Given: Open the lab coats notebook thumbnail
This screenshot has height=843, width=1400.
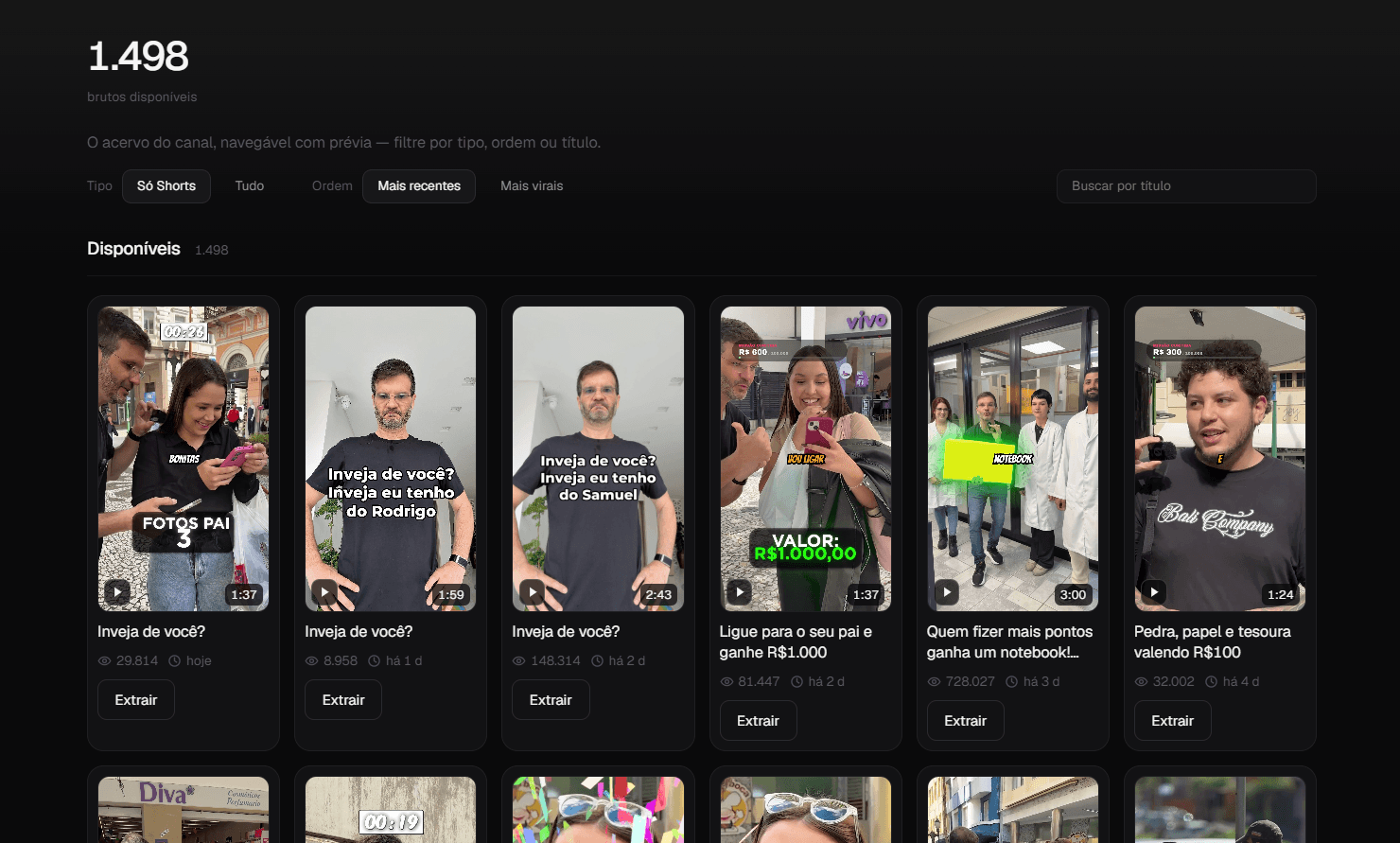Looking at the screenshot, I should (1013, 459).
